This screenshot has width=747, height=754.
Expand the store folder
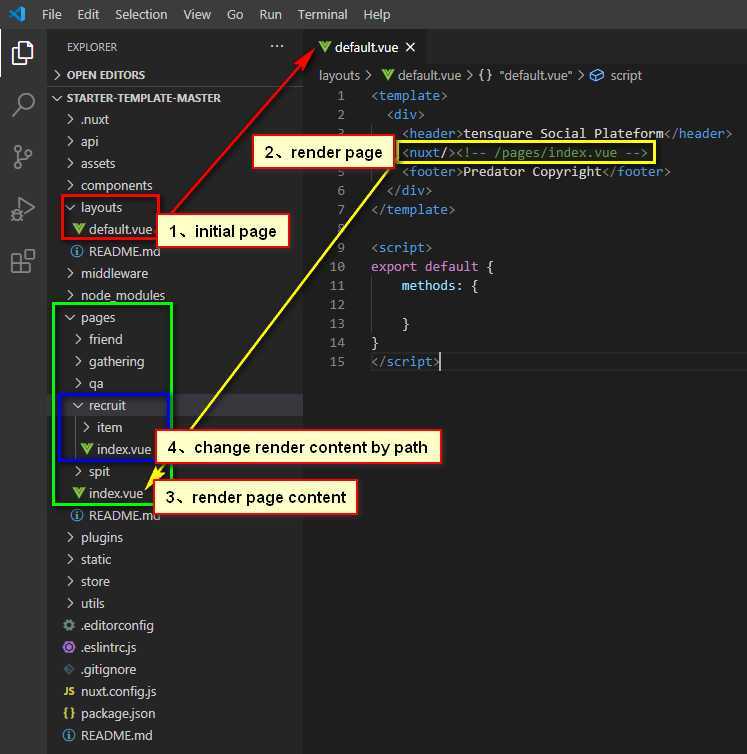click(x=176, y=581)
